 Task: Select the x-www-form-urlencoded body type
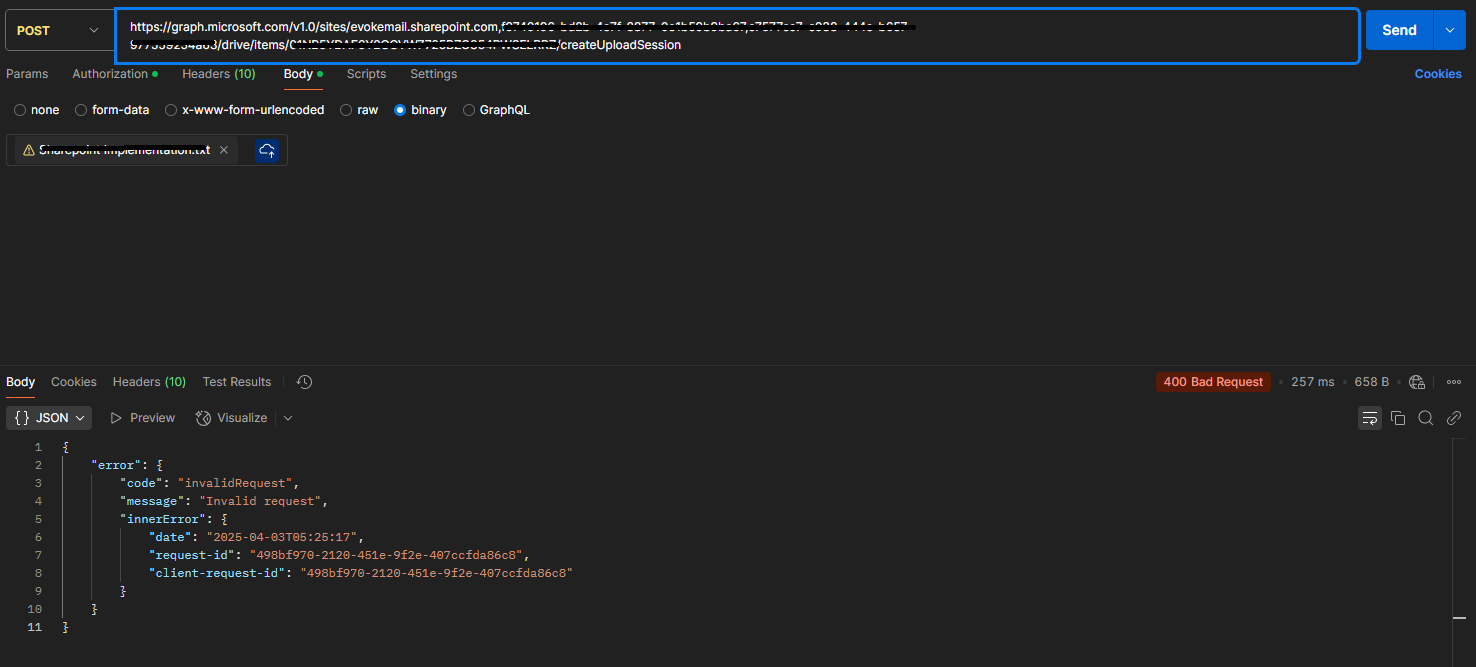(245, 110)
